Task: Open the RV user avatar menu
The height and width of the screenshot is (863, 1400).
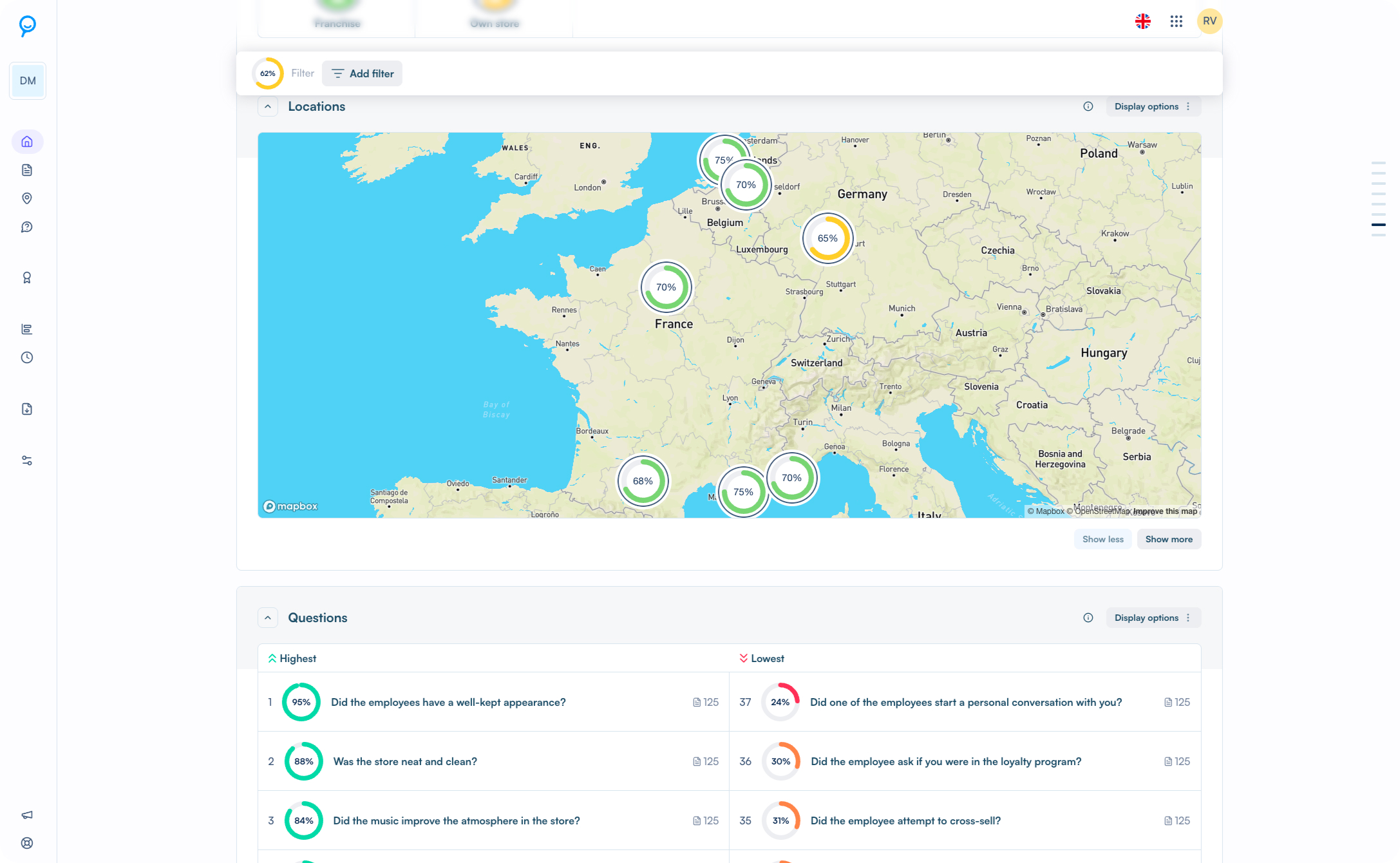Action: 1210,21
